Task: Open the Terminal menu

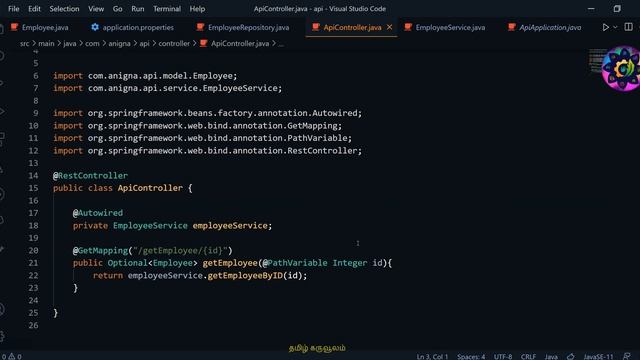Action: point(167,9)
